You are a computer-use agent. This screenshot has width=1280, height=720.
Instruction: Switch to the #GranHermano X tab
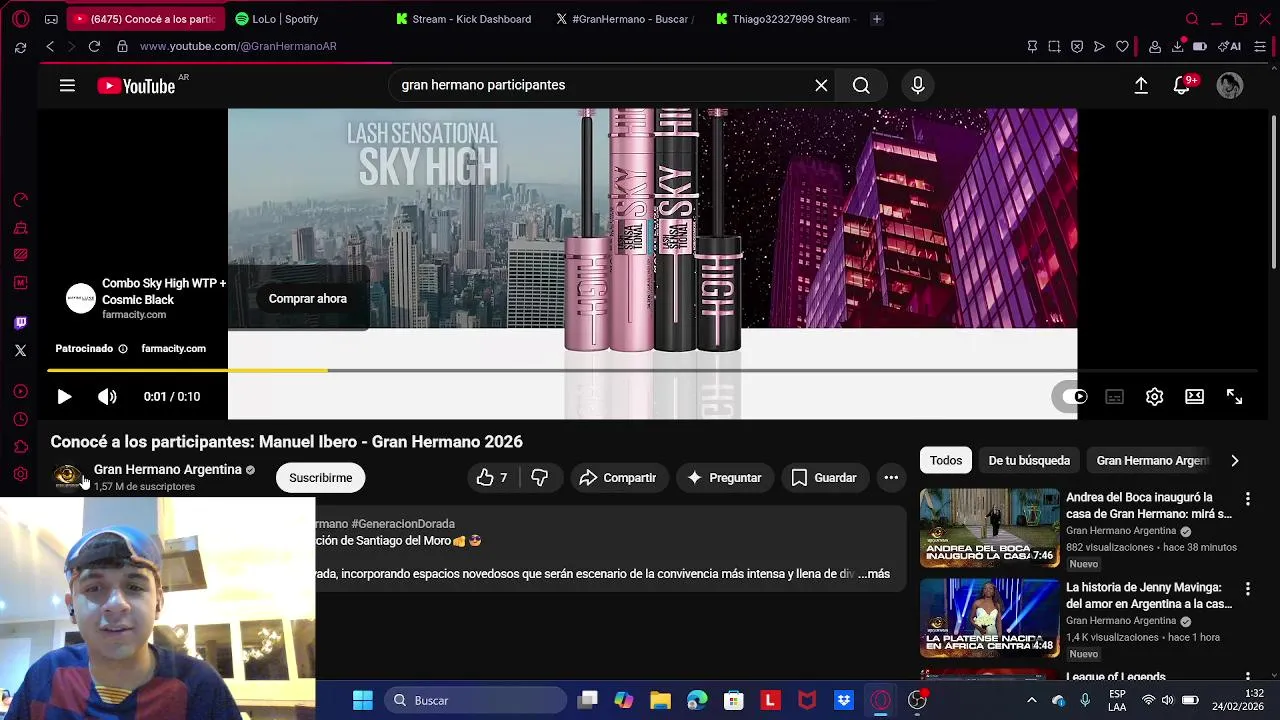pyautogui.click(x=626, y=19)
